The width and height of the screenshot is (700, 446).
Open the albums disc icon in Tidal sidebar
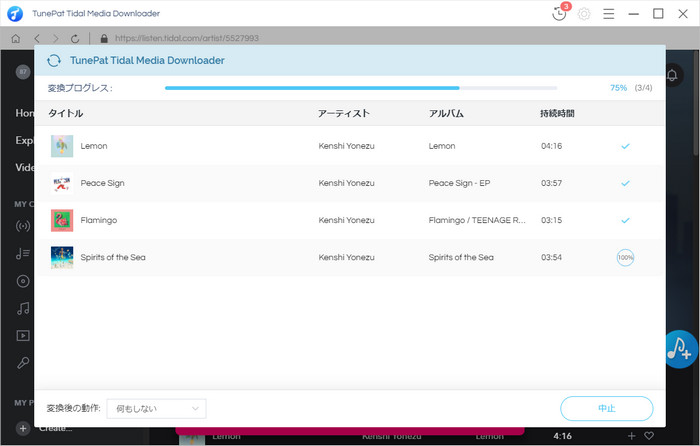click(23, 281)
